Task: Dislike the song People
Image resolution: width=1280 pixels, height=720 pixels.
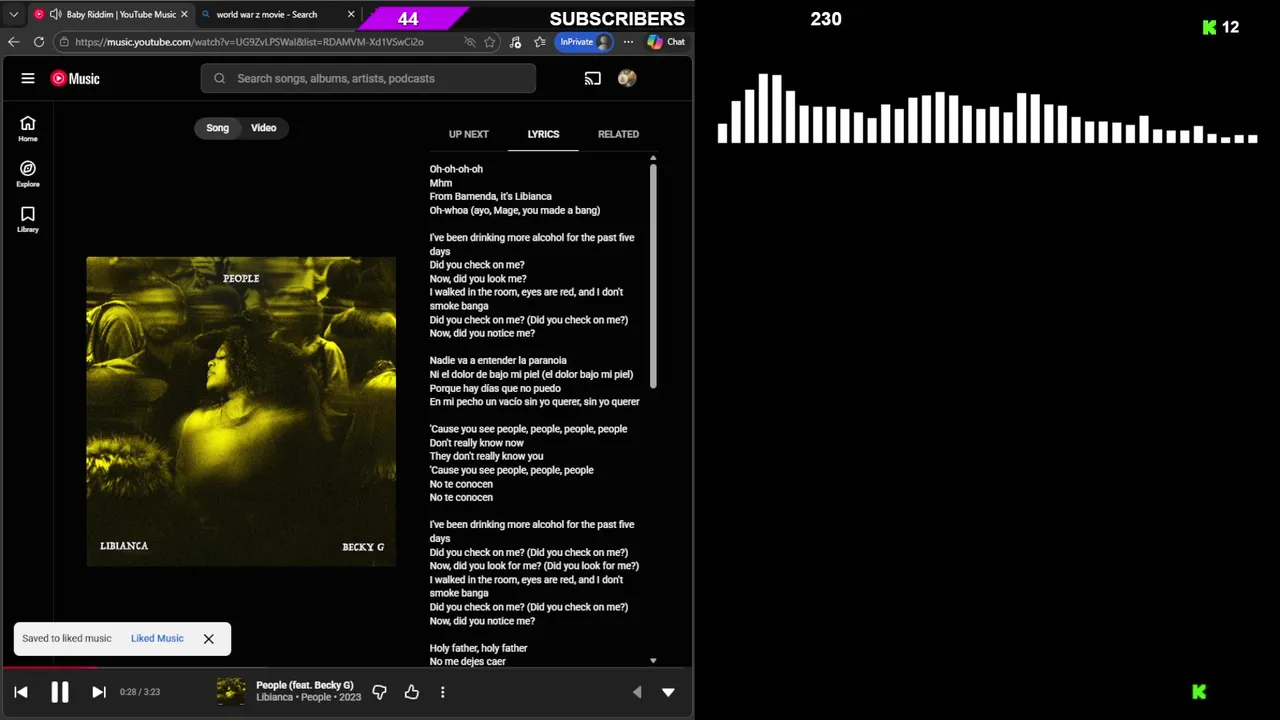Action: [379, 692]
